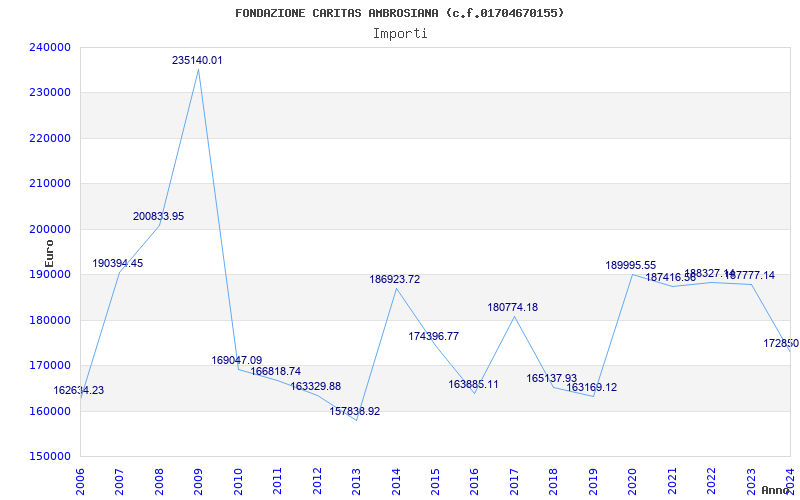Select the 163329.88 data label
Viewport: 800px width, 500px height.
(315, 386)
